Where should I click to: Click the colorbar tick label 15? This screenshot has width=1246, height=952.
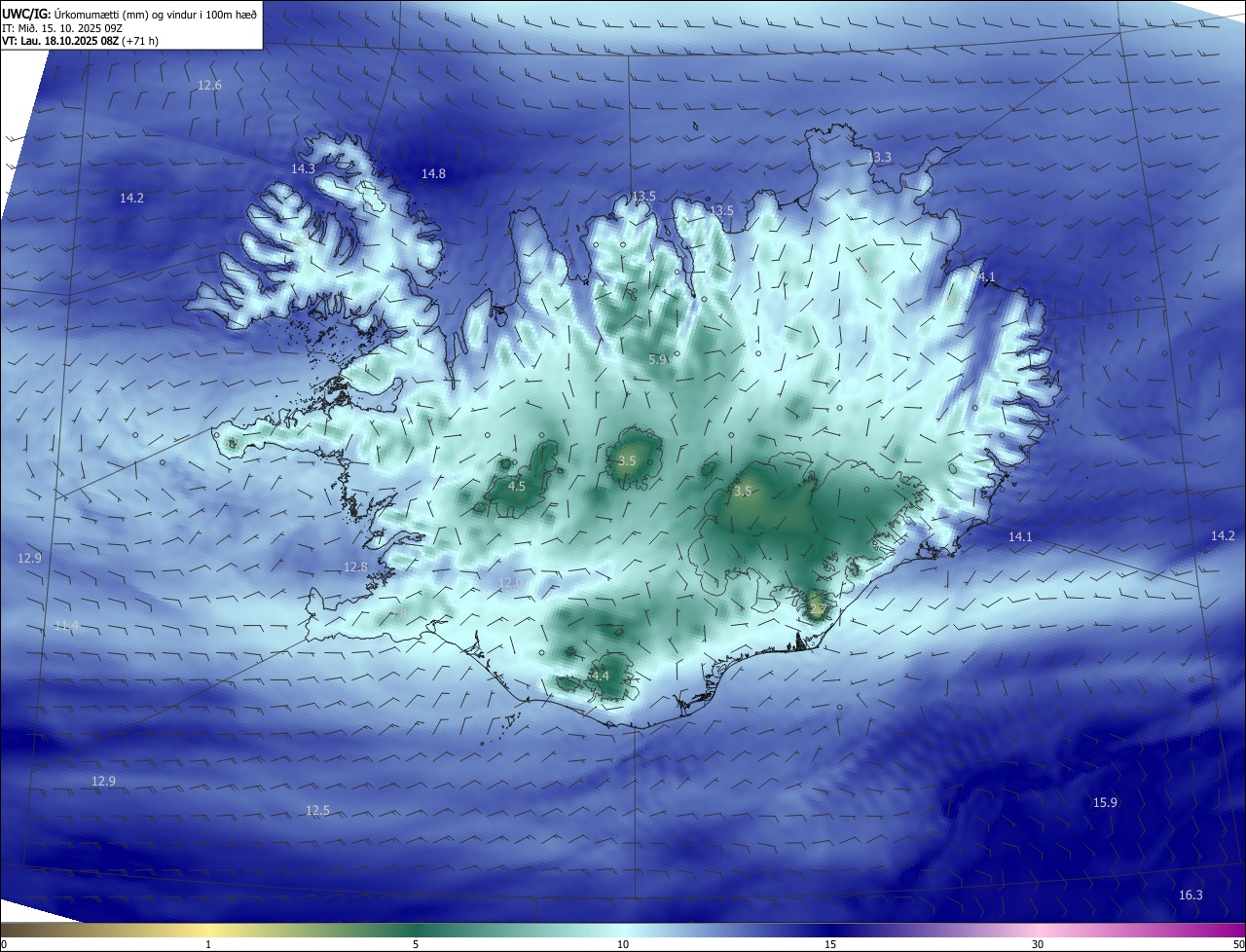[x=830, y=945]
